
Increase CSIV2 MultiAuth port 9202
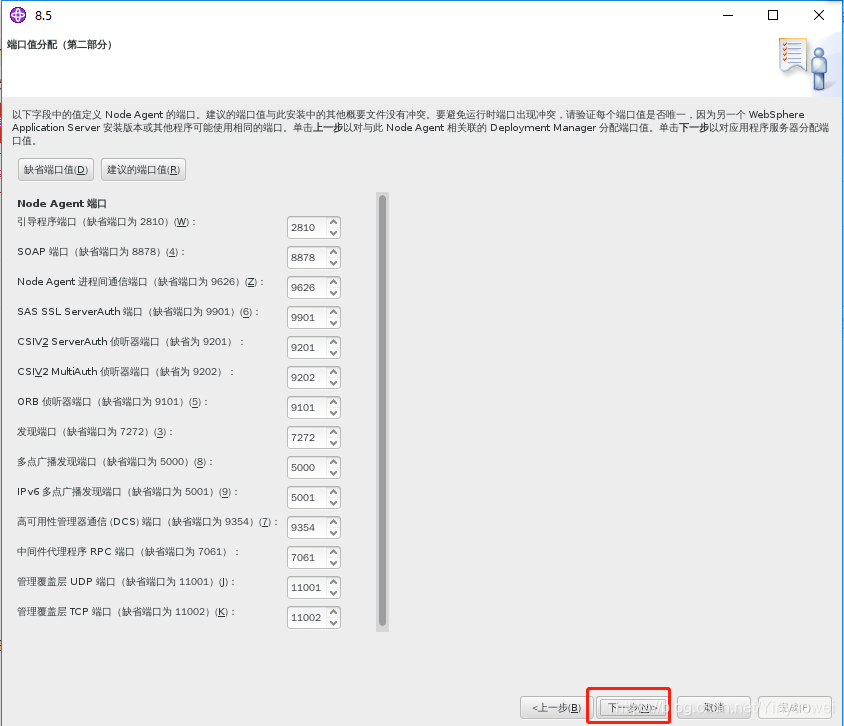334,372
